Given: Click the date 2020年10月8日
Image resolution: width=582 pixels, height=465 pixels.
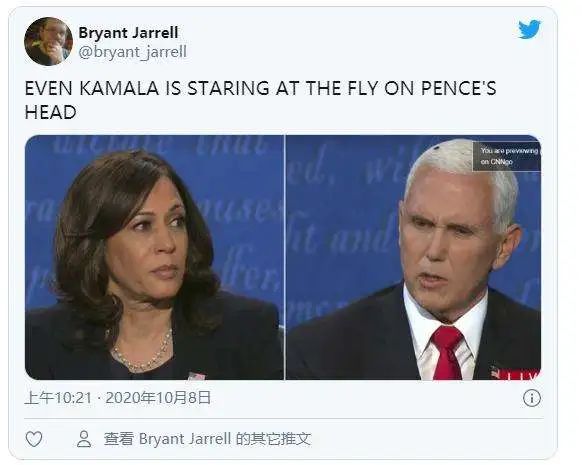Looking at the screenshot, I should [x=158, y=398].
